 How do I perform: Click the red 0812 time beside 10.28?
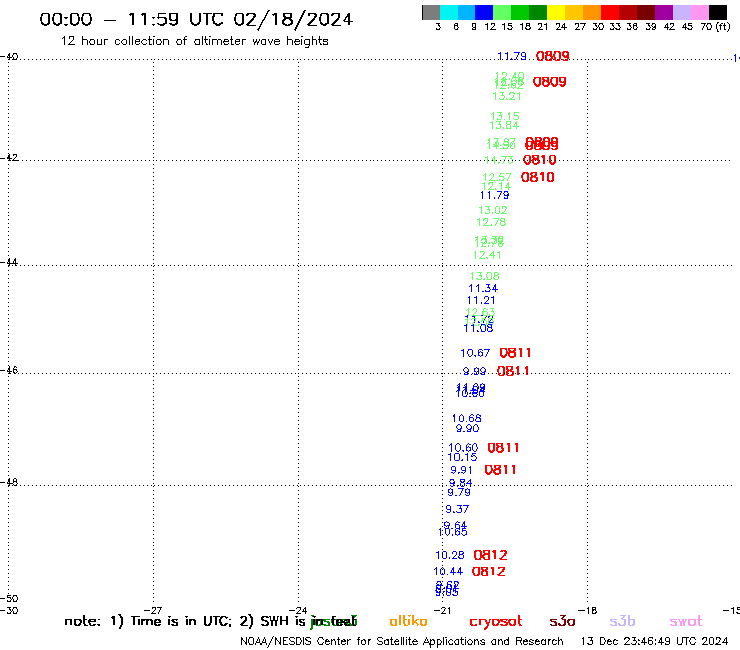point(490,555)
